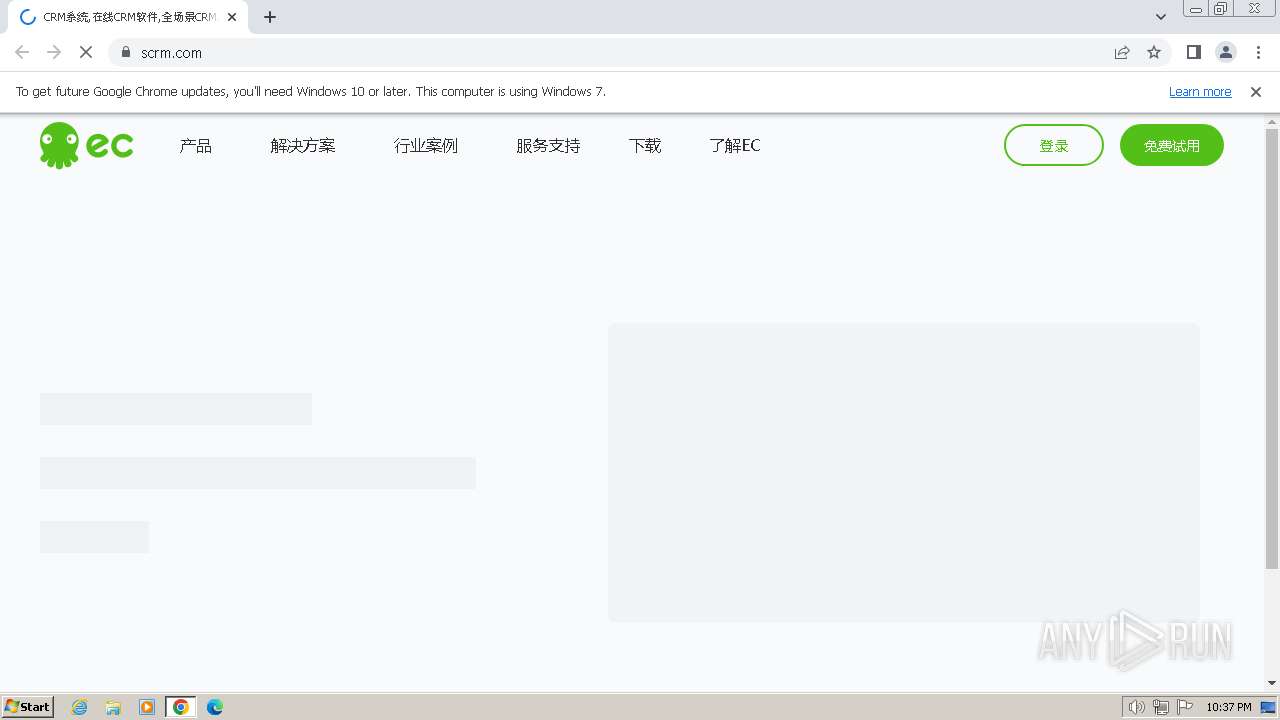Open the tab search dropdown
This screenshot has width=1280, height=720.
[1161, 17]
